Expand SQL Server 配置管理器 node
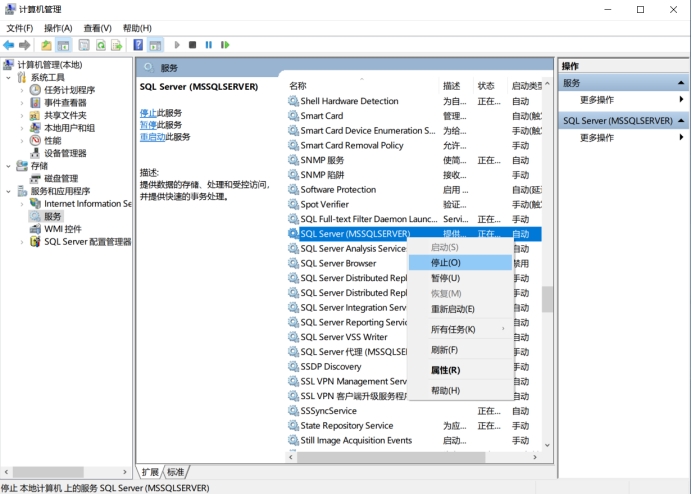This screenshot has height=494, width=692. tap(22, 241)
